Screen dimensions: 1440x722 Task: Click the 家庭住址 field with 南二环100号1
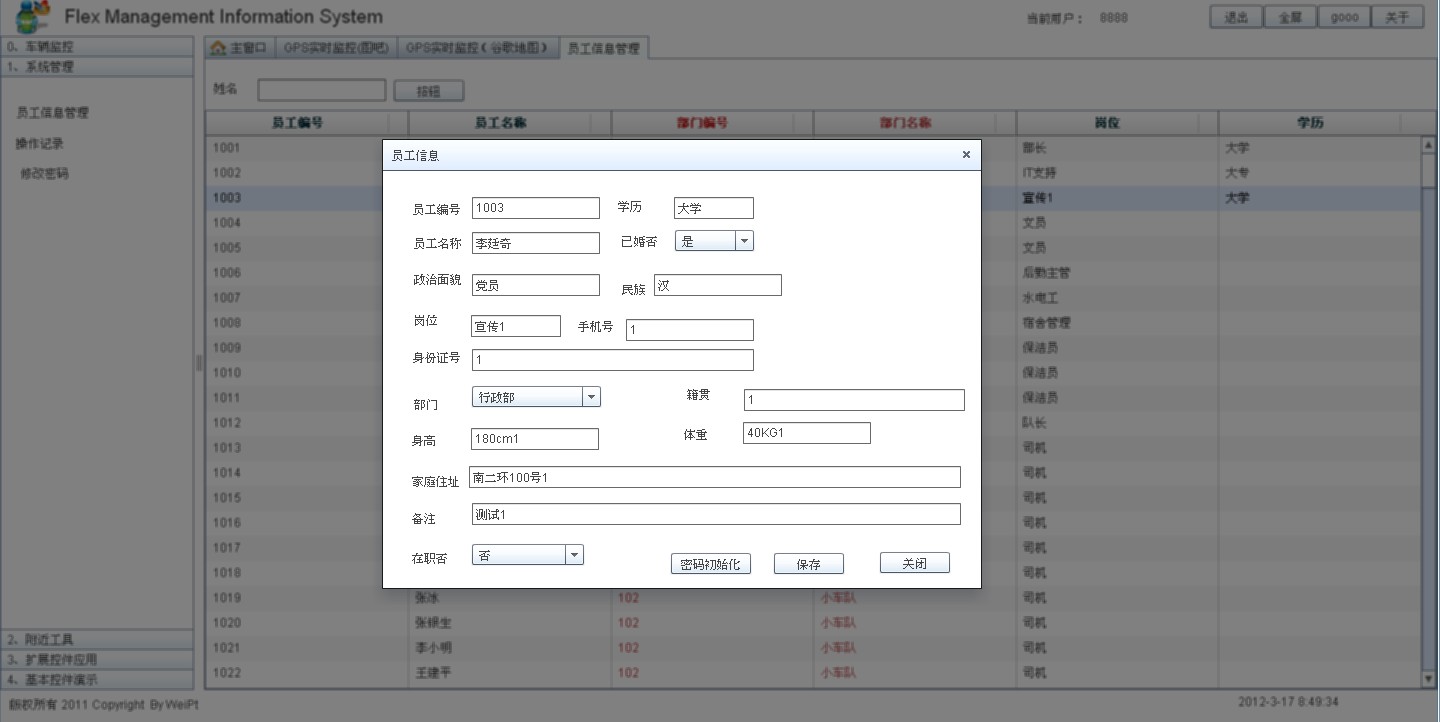(x=715, y=477)
